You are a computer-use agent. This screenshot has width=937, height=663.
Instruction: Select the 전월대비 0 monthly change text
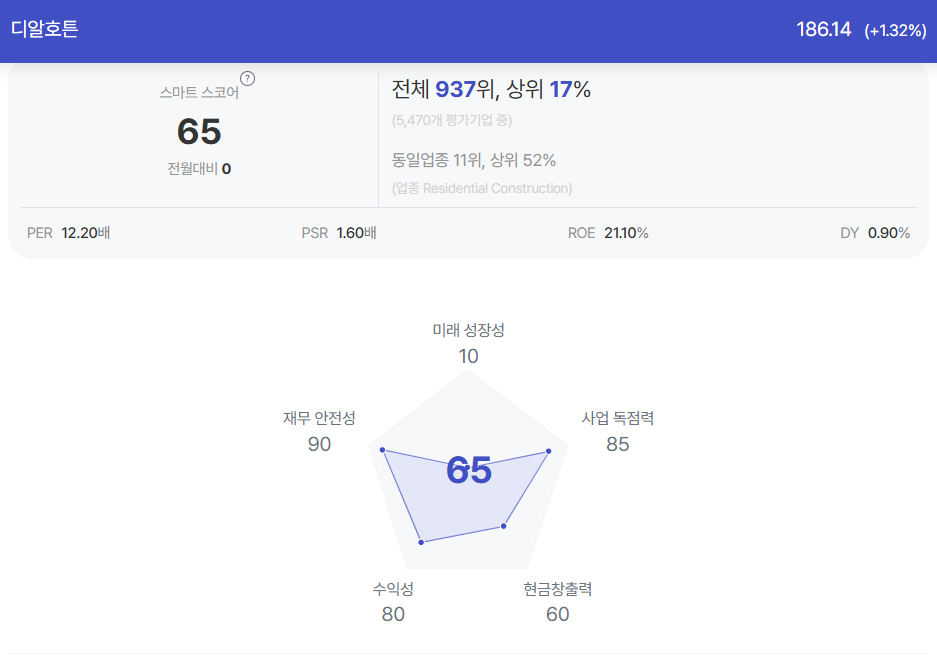point(199,169)
